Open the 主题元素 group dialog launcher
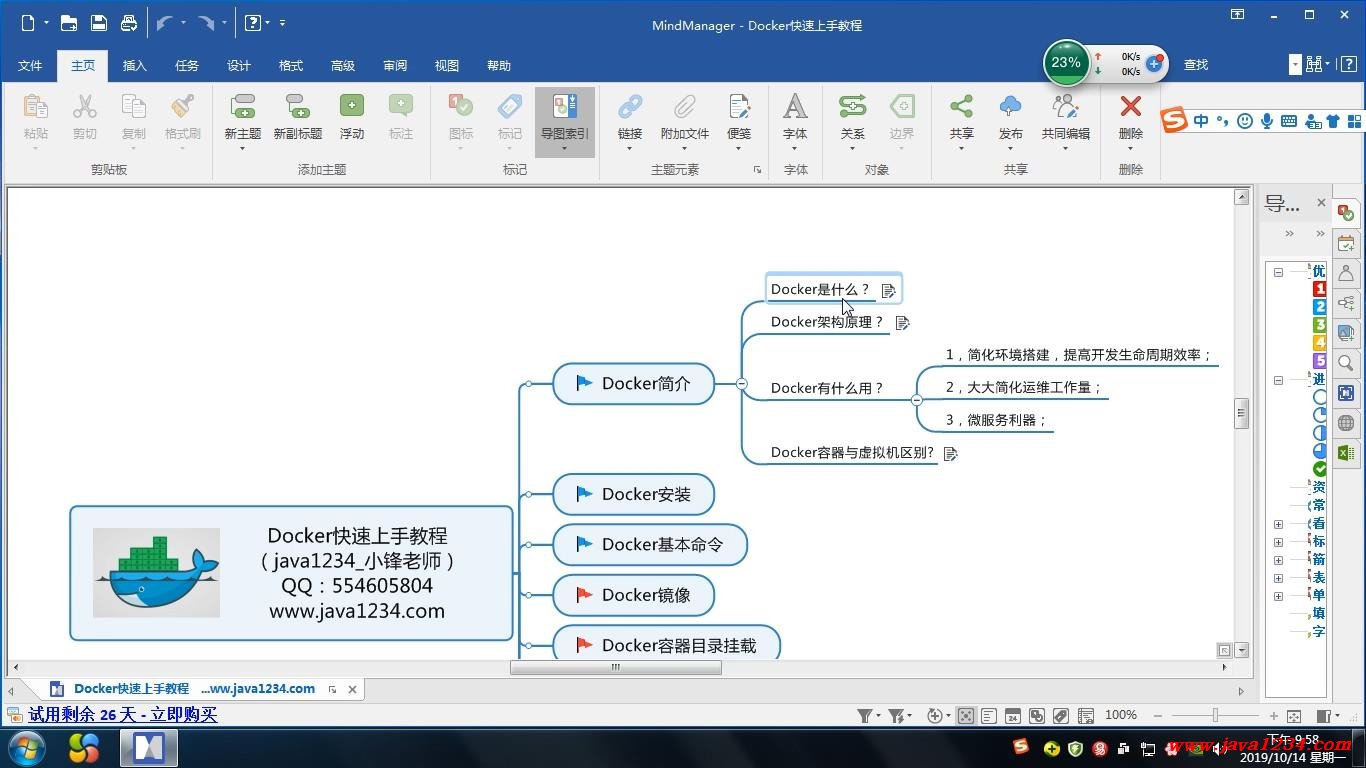The width and height of the screenshot is (1366, 768). coord(757,170)
